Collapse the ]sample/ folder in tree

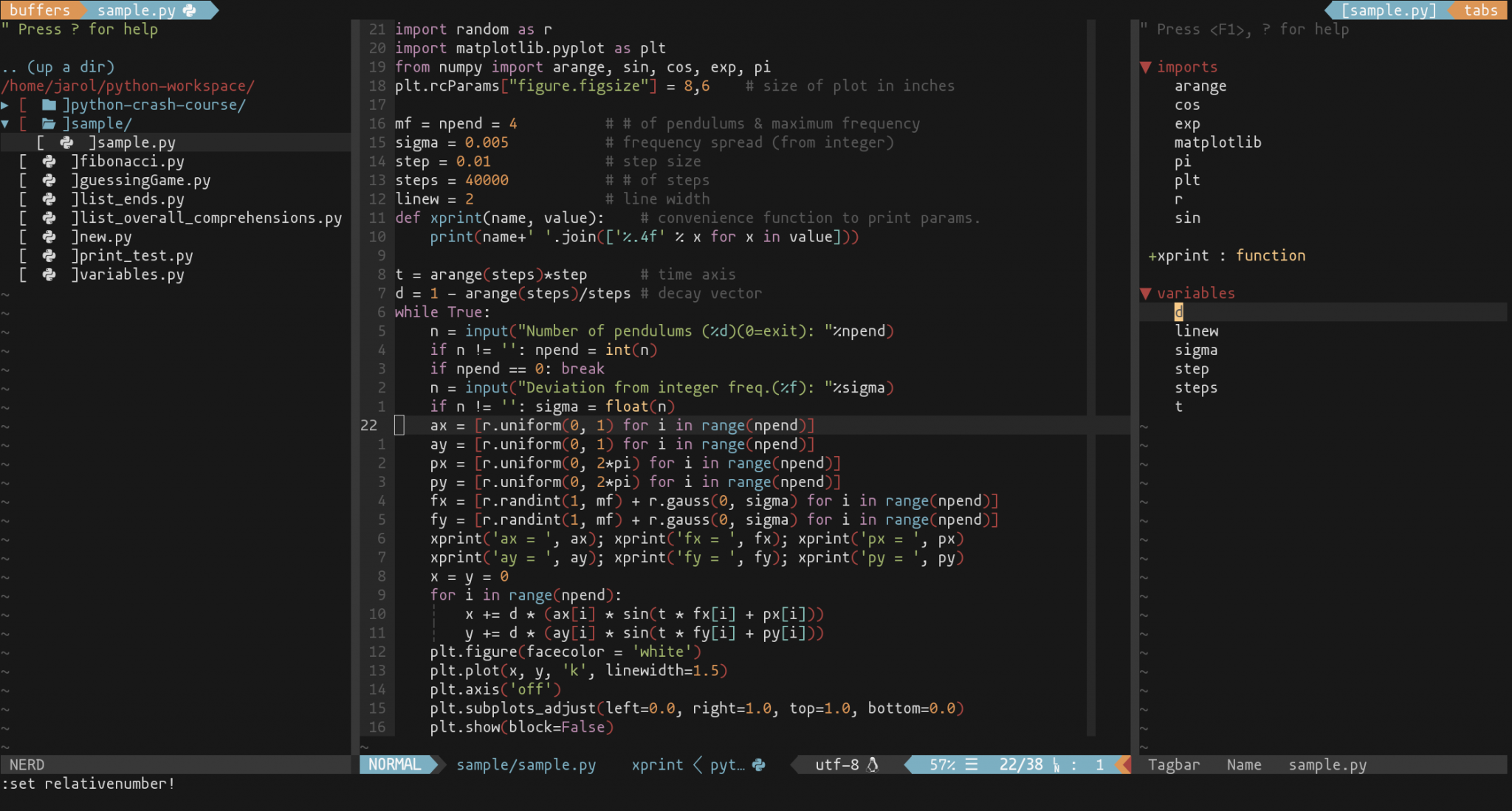tap(8, 123)
